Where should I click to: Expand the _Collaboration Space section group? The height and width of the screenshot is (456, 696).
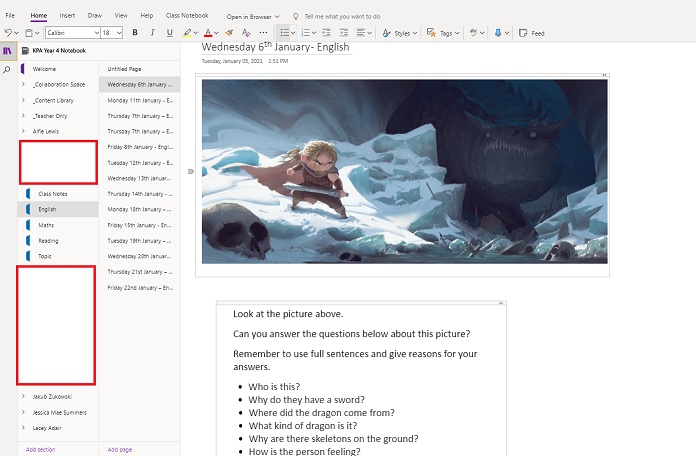click(x=23, y=84)
